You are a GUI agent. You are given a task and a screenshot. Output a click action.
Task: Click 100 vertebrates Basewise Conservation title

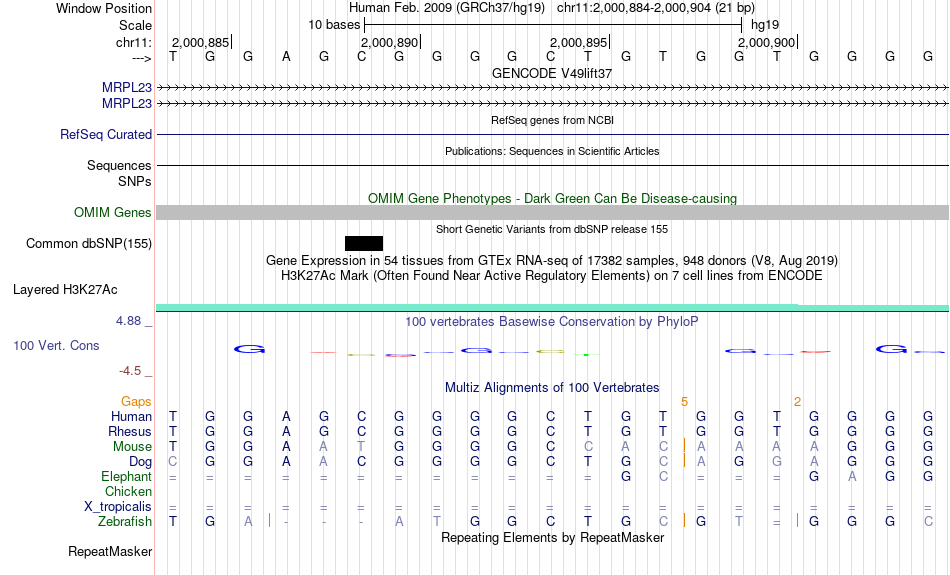pos(552,322)
